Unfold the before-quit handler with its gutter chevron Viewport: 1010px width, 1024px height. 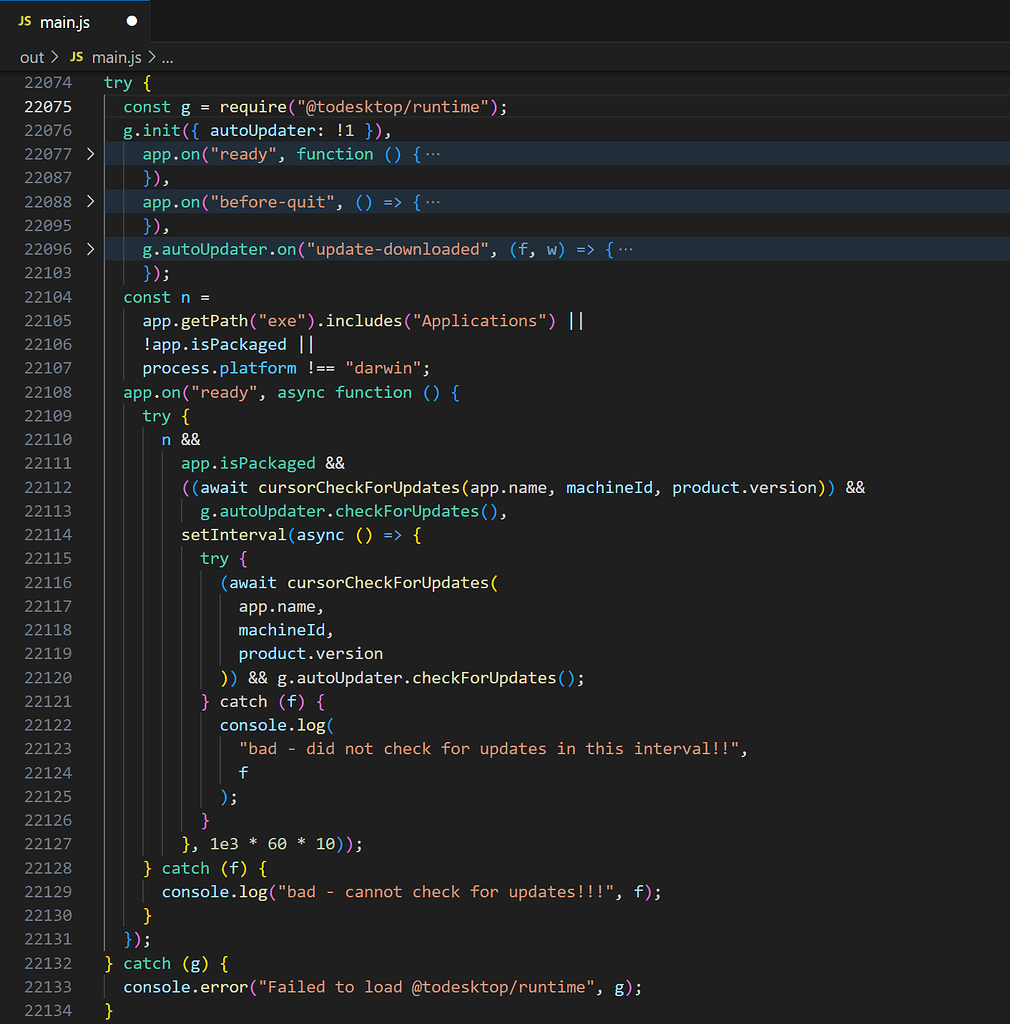coord(90,202)
